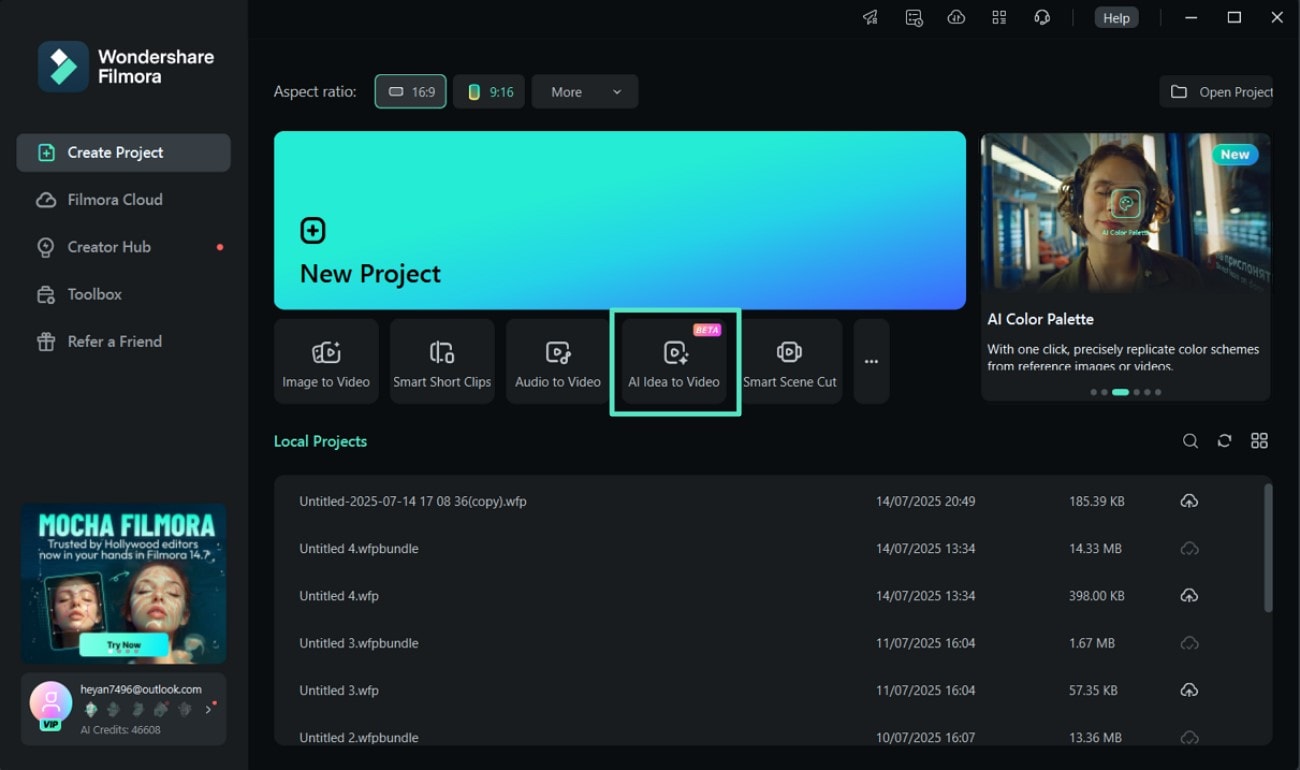Click the Wondershare Filmora logo

click(x=126, y=66)
